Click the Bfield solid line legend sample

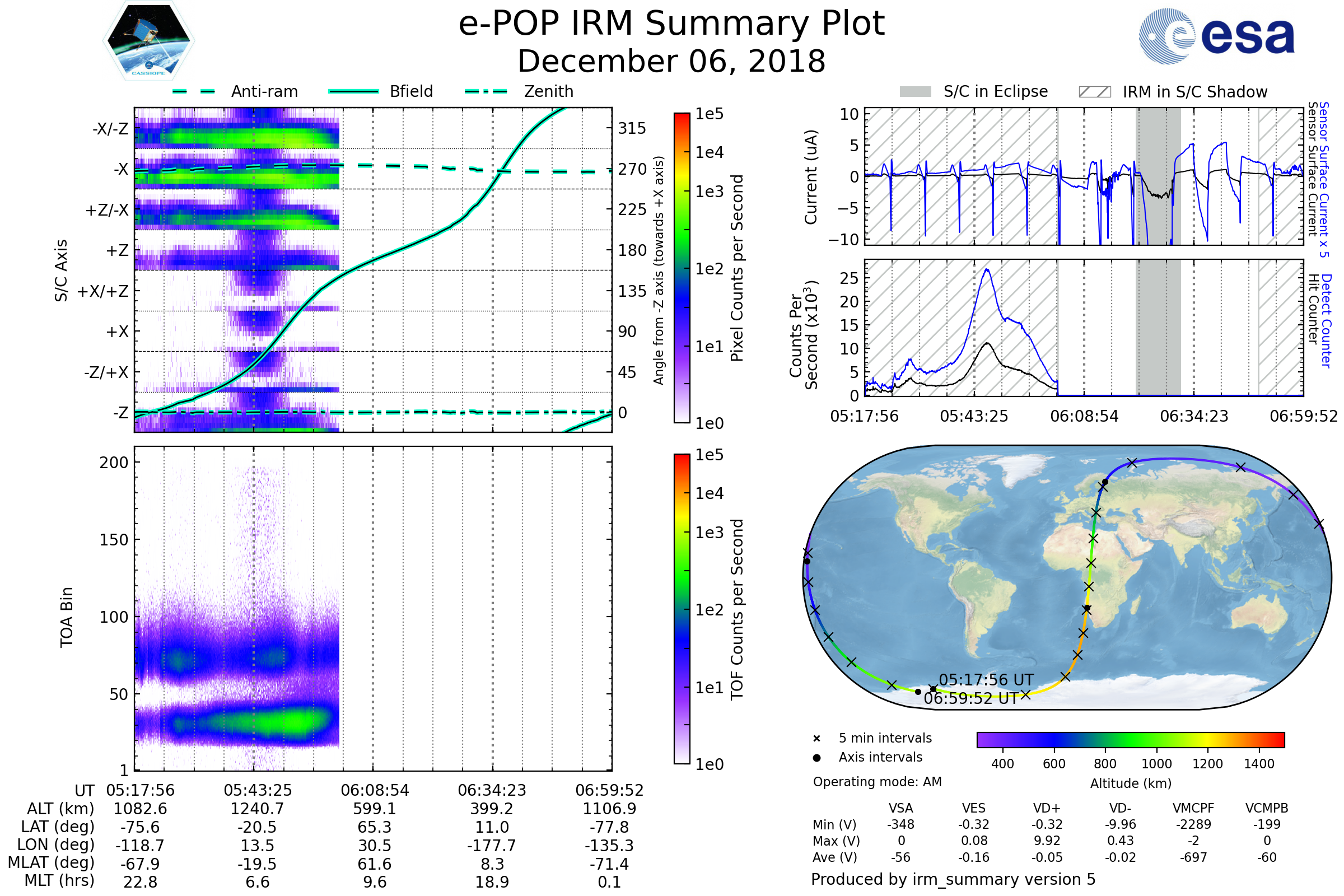[x=353, y=91]
